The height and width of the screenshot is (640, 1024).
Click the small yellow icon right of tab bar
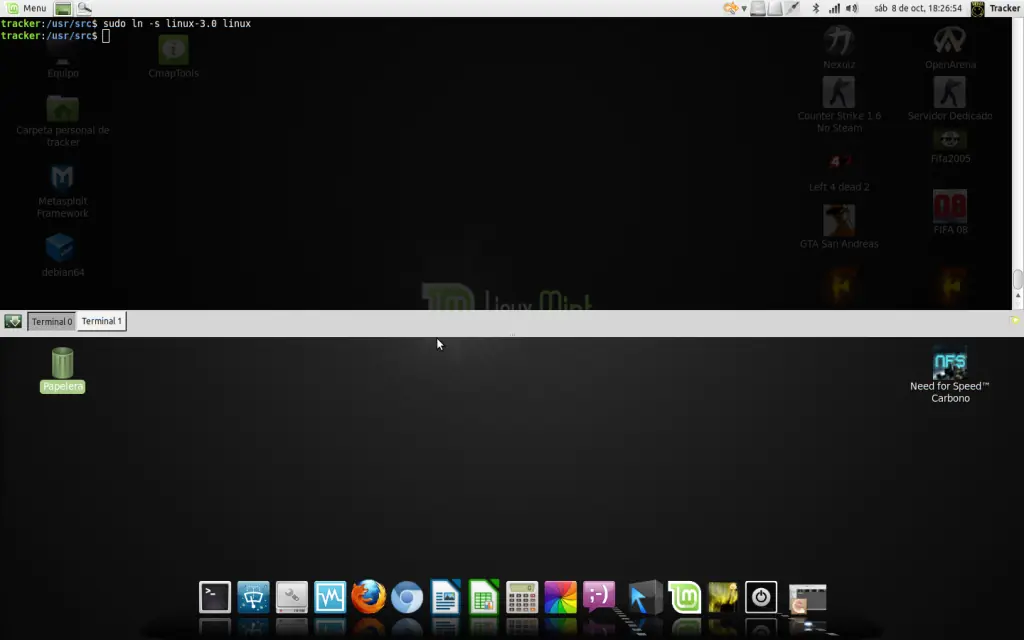click(1014, 320)
